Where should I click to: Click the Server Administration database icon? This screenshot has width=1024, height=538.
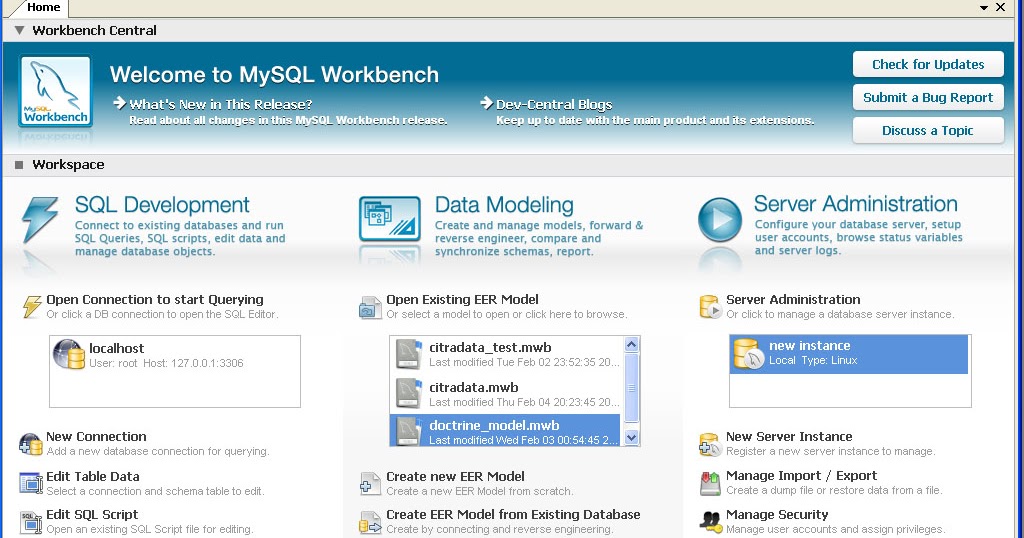click(710, 306)
